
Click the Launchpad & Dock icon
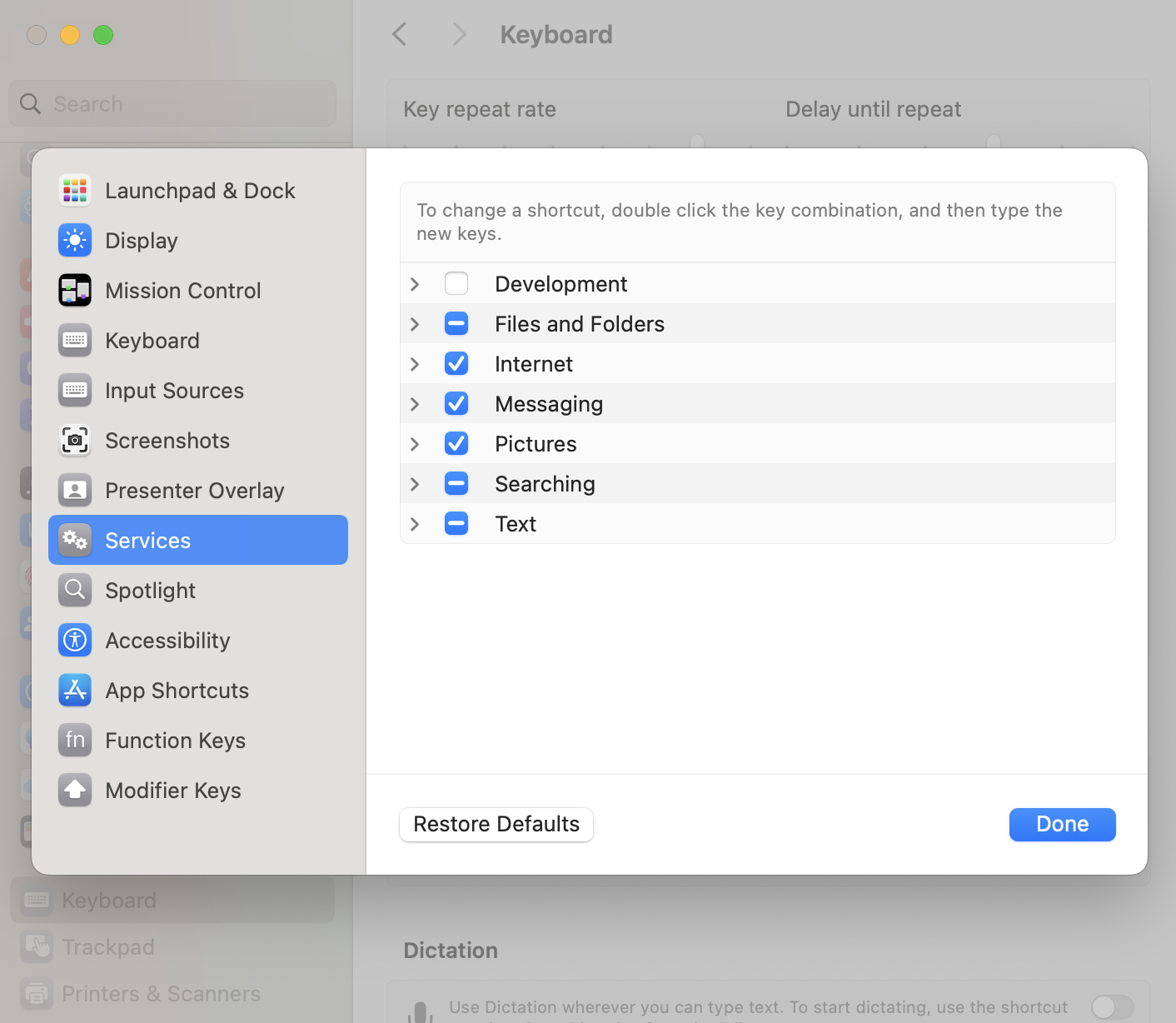[75, 190]
